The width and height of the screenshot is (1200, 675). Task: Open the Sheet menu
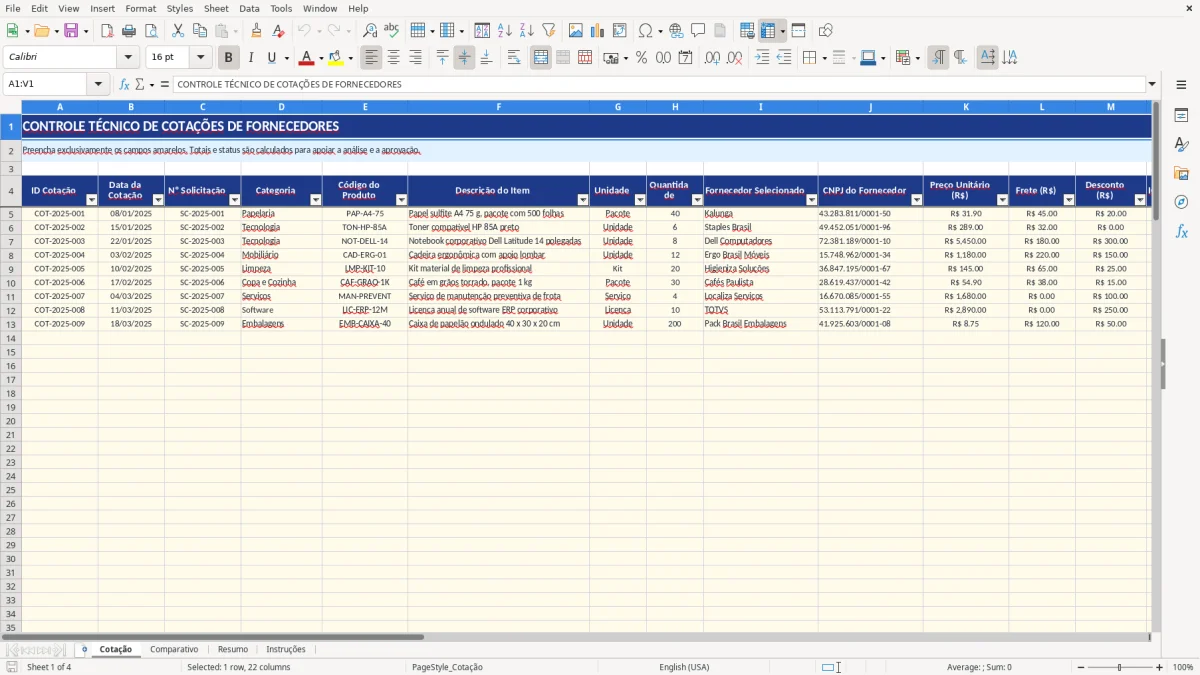click(216, 8)
